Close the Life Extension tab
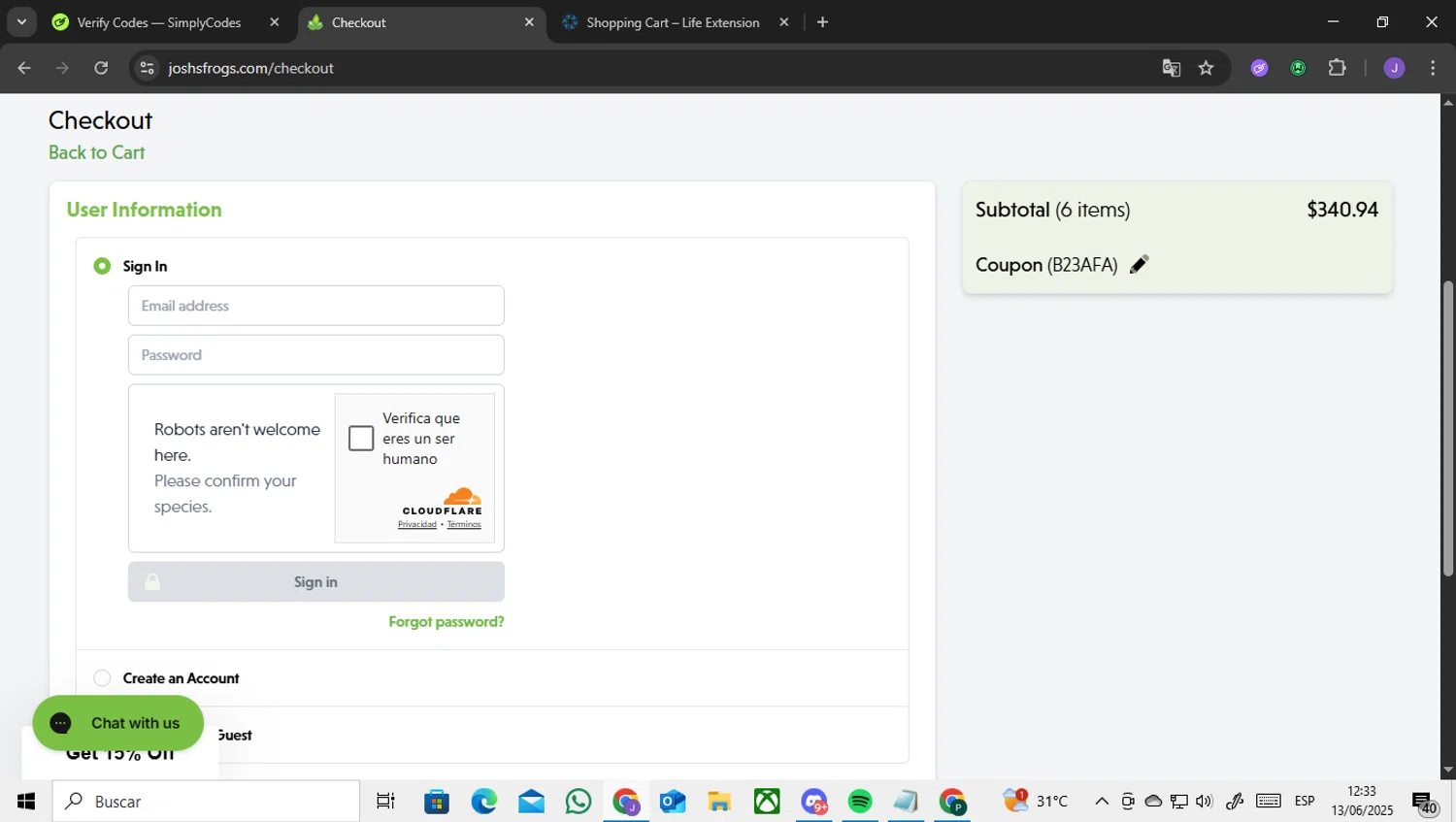Viewport: 1456px width, 822px height. coord(784,22)
